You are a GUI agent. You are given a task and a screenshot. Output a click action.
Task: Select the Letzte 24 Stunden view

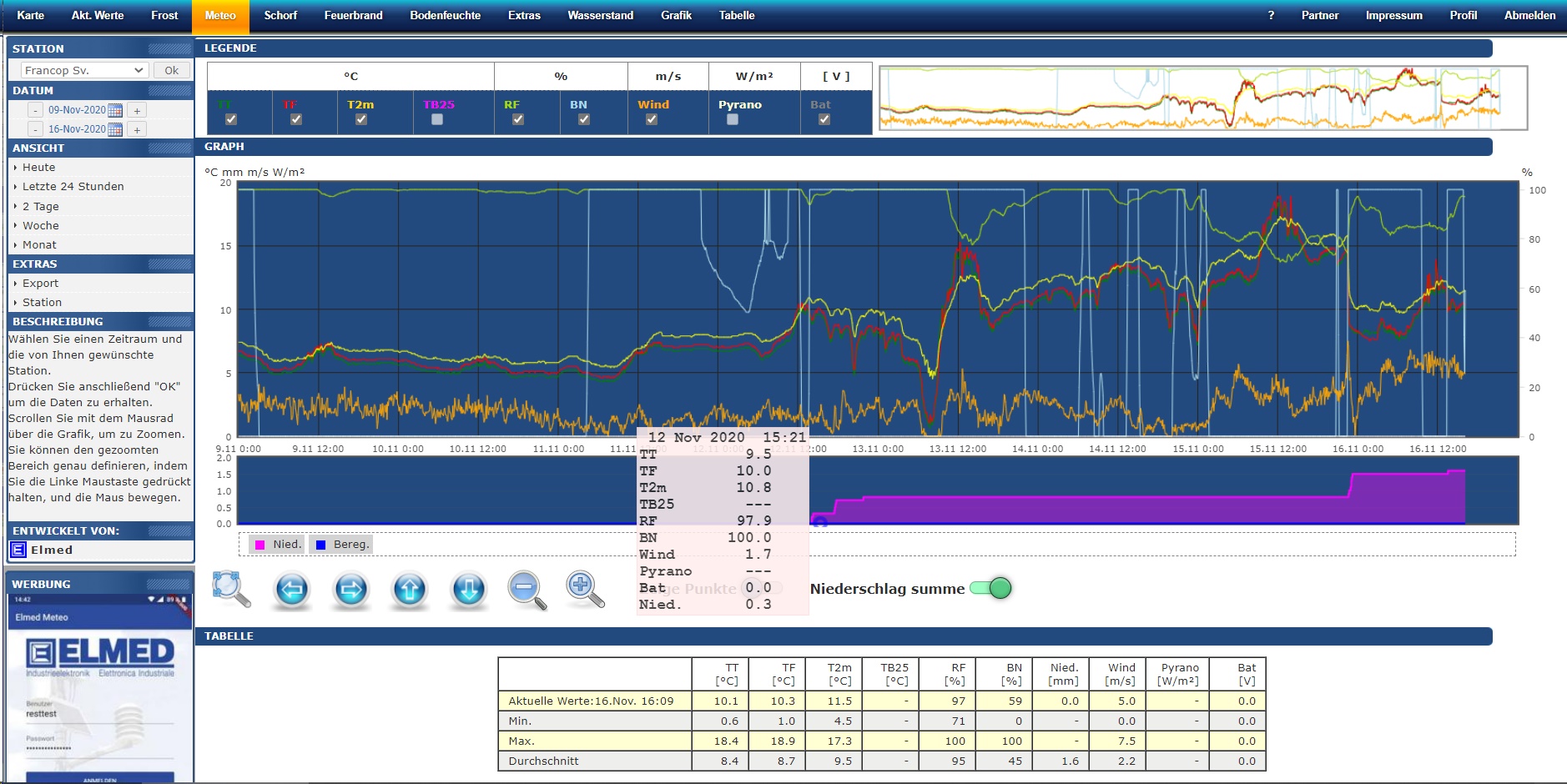click(73, 187)
